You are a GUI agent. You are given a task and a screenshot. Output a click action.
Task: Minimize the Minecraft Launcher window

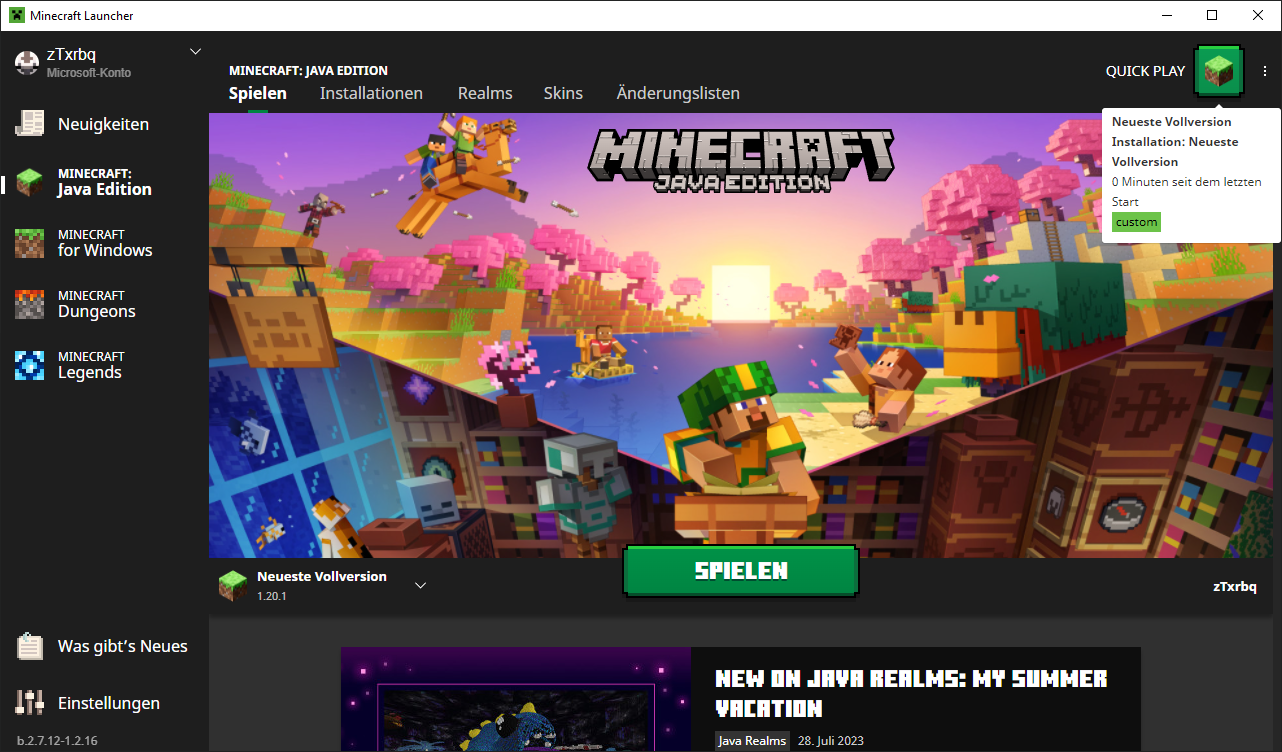pos(1166,15)
